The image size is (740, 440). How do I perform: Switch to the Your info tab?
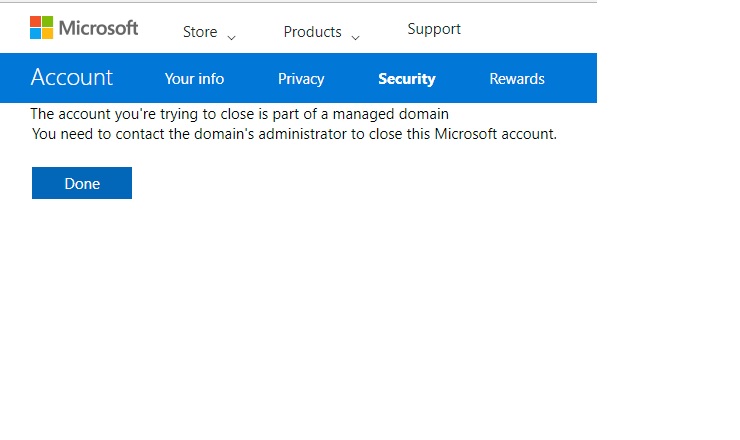(x=194, y=79)
